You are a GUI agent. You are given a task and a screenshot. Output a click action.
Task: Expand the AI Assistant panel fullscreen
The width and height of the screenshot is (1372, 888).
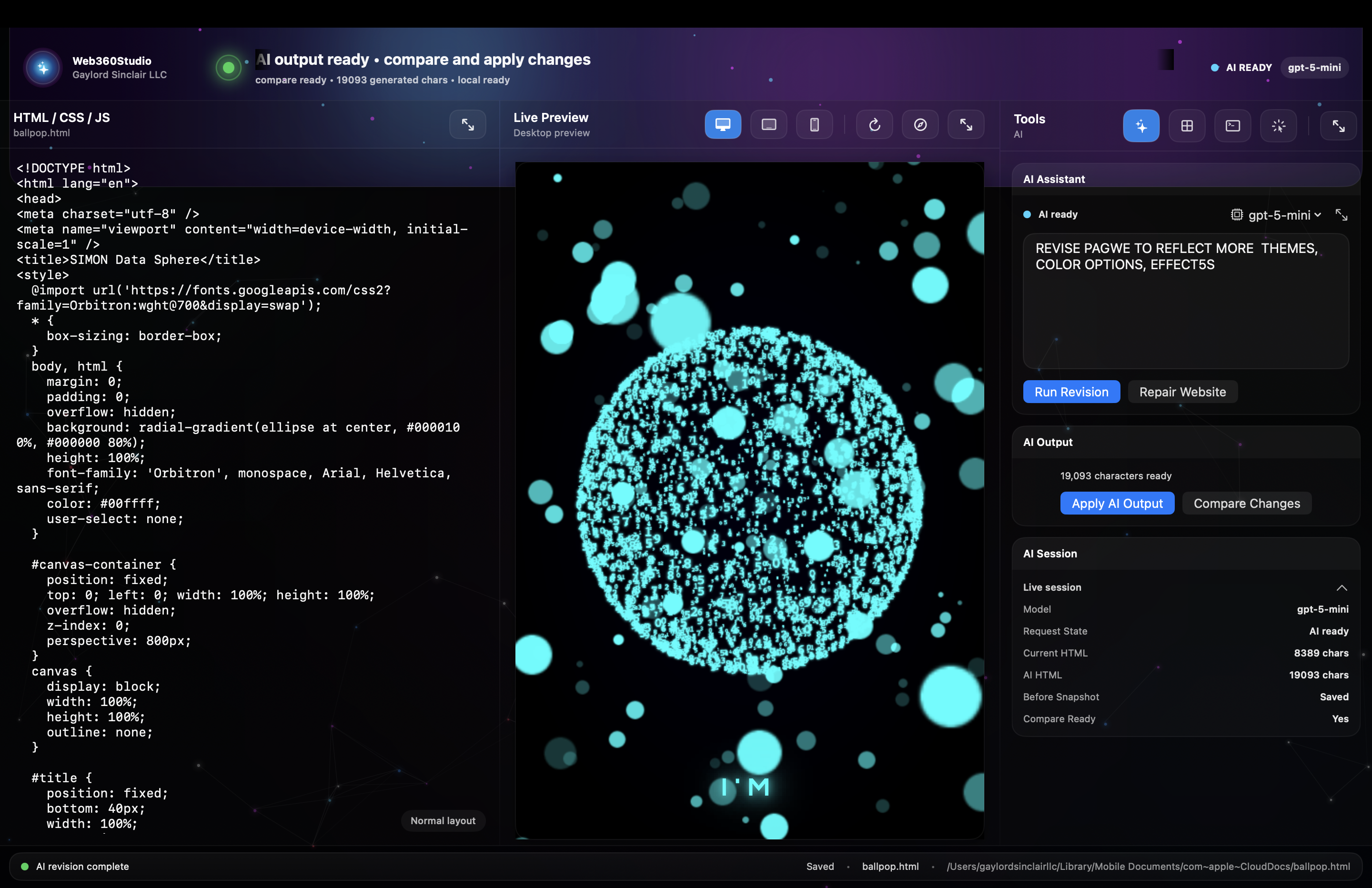tap(1342, 214)
